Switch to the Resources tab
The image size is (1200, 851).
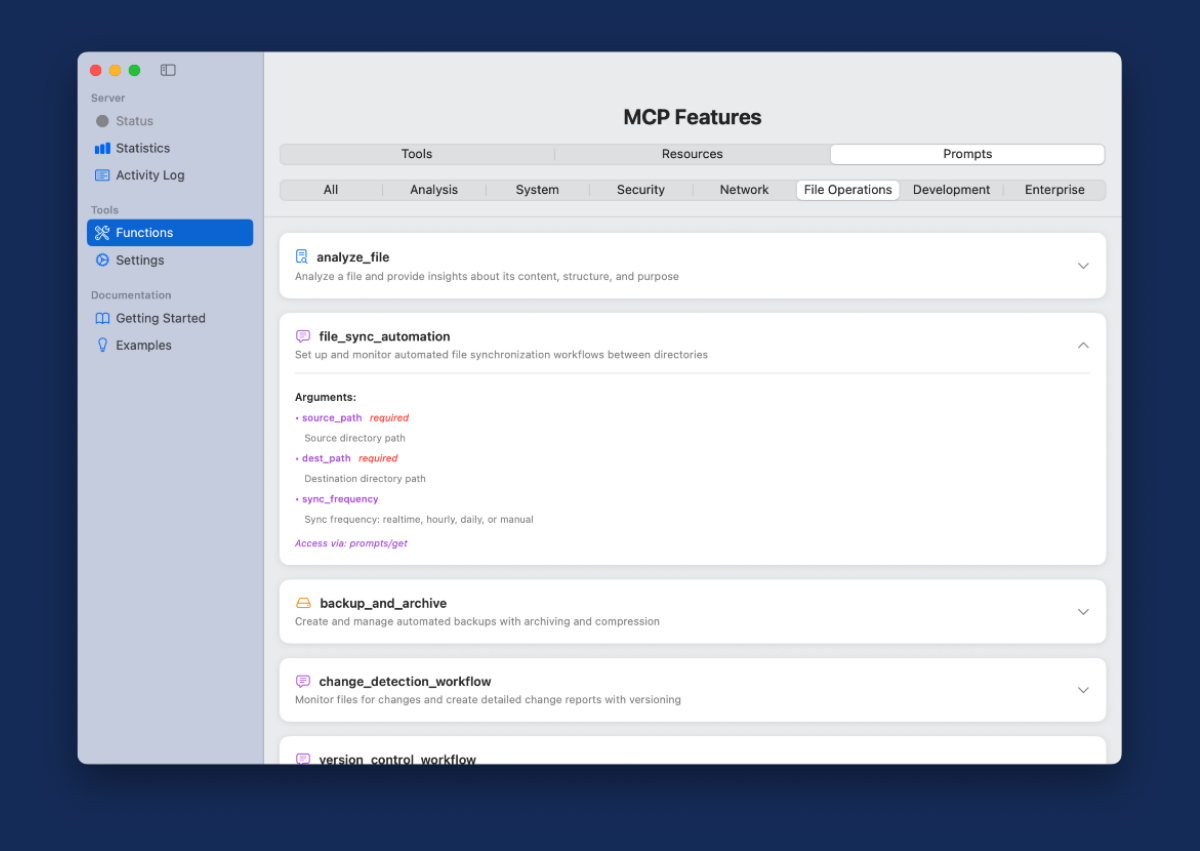tap(692, 154)
